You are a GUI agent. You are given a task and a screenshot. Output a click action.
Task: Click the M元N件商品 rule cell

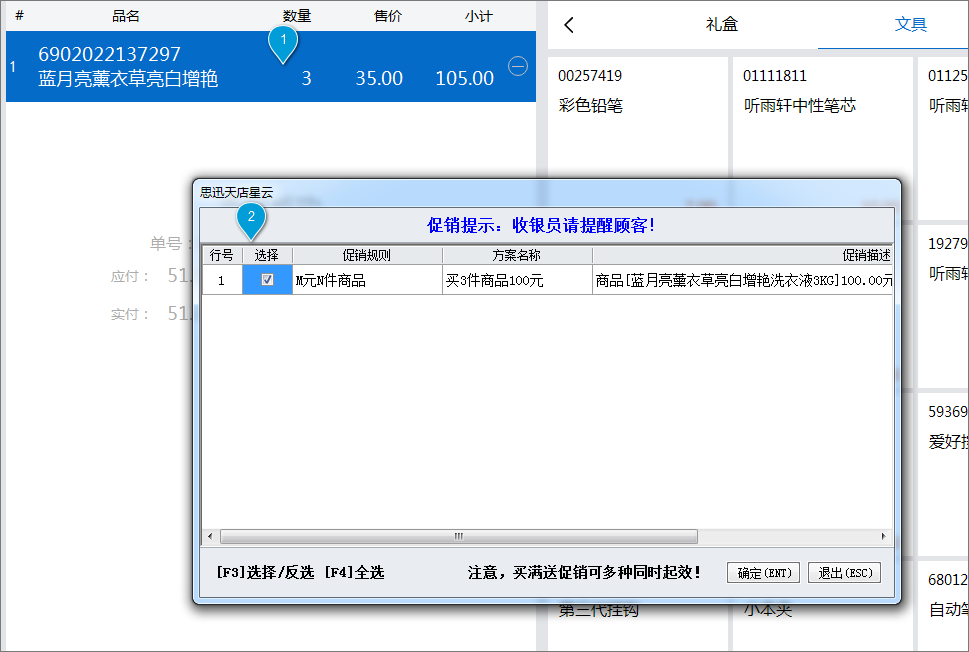pyautogui.click(x=367, y=281)
